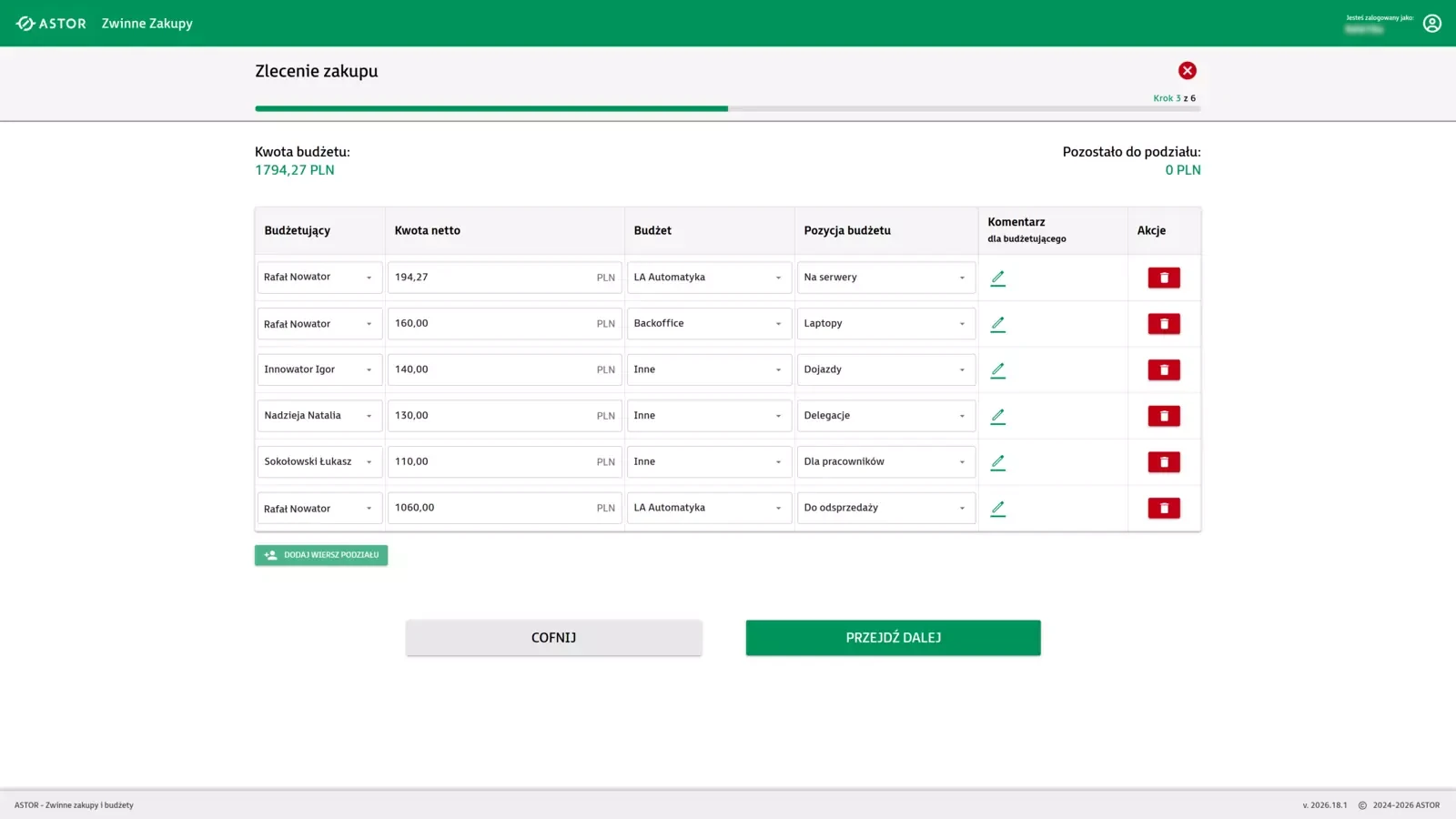This screenshot has height=819, width=1456.
Task: Open Nadzieja Natalia budgeter selector
Action: pos(319,416)
